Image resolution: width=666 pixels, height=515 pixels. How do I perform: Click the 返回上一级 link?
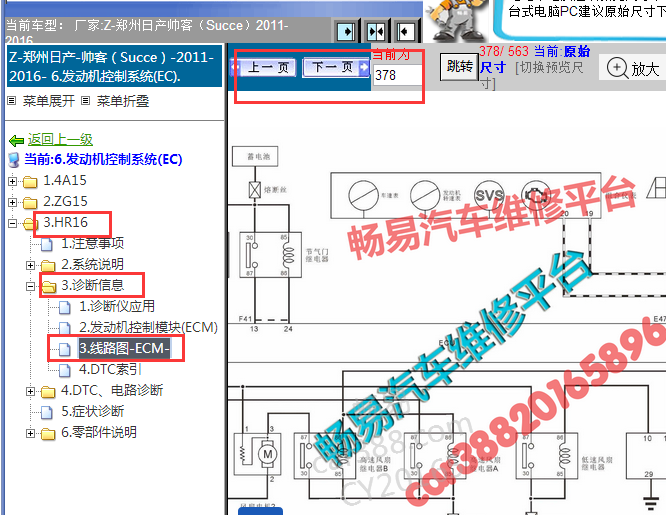[x=60, y=139]
